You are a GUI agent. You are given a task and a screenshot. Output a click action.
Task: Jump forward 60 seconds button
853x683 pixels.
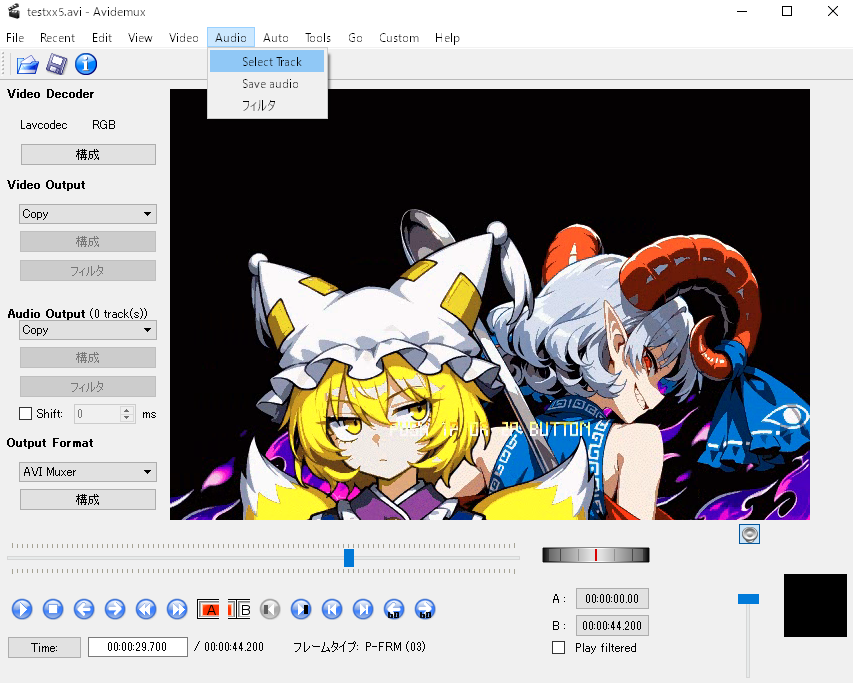425,609
